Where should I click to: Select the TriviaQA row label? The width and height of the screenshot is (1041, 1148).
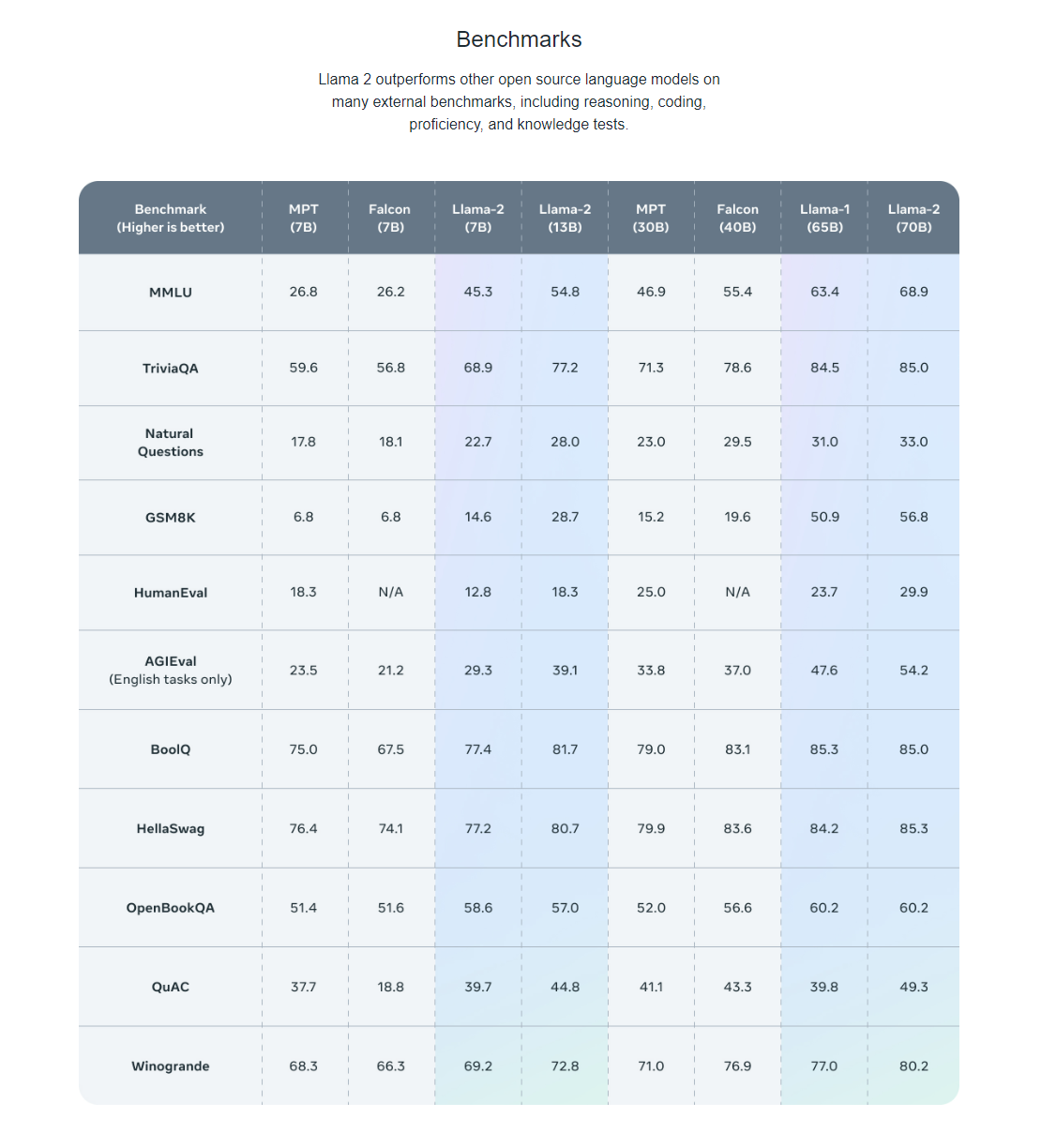point(171,369)
